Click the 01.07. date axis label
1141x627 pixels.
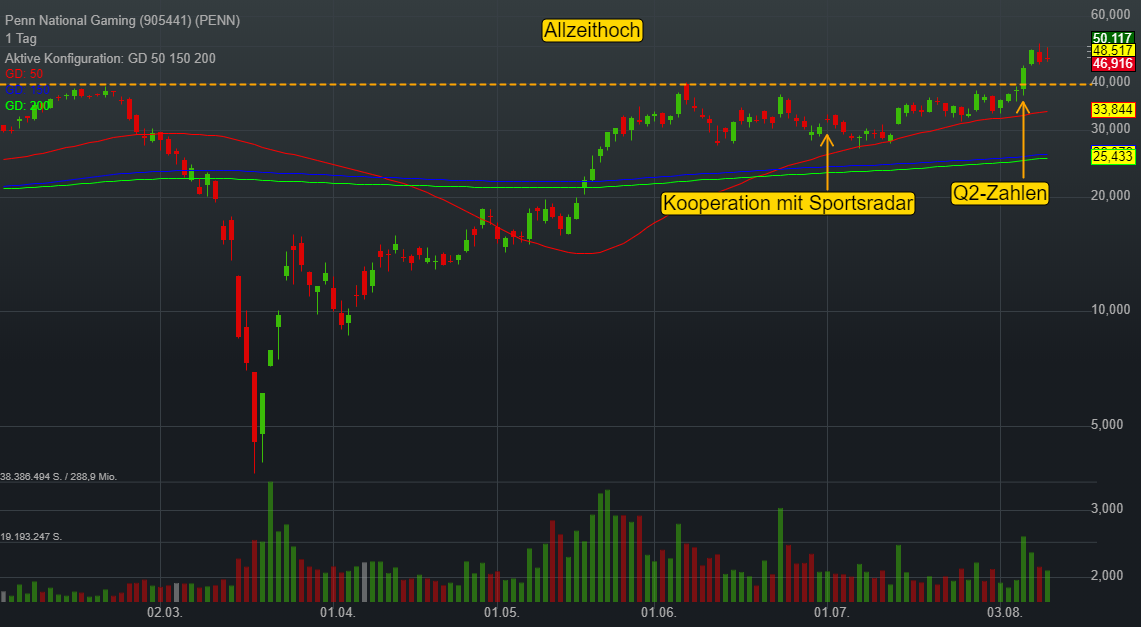tap(832, 612)
